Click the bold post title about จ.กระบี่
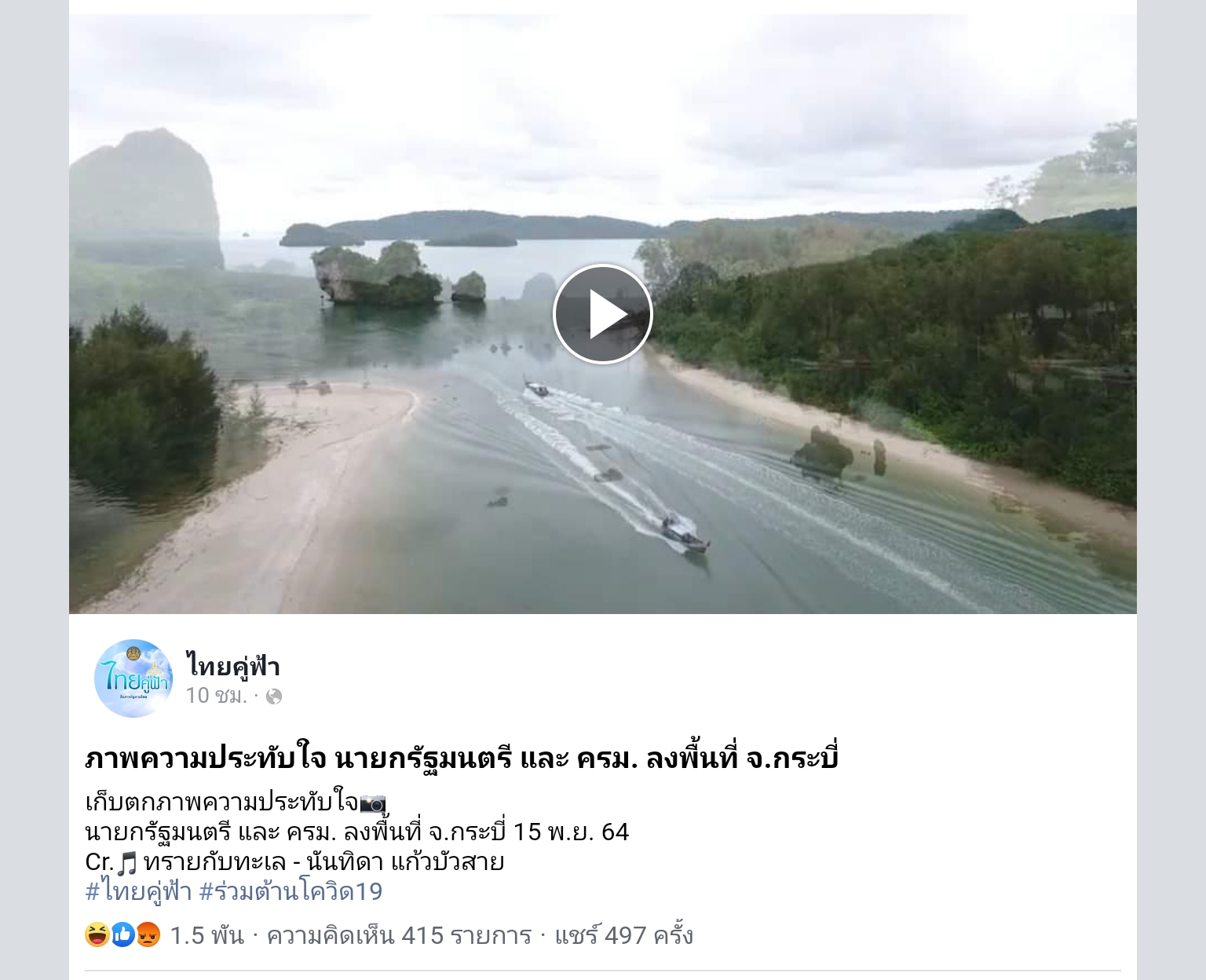The width and height of the screenshot is (1206, 980). [462, 759]
